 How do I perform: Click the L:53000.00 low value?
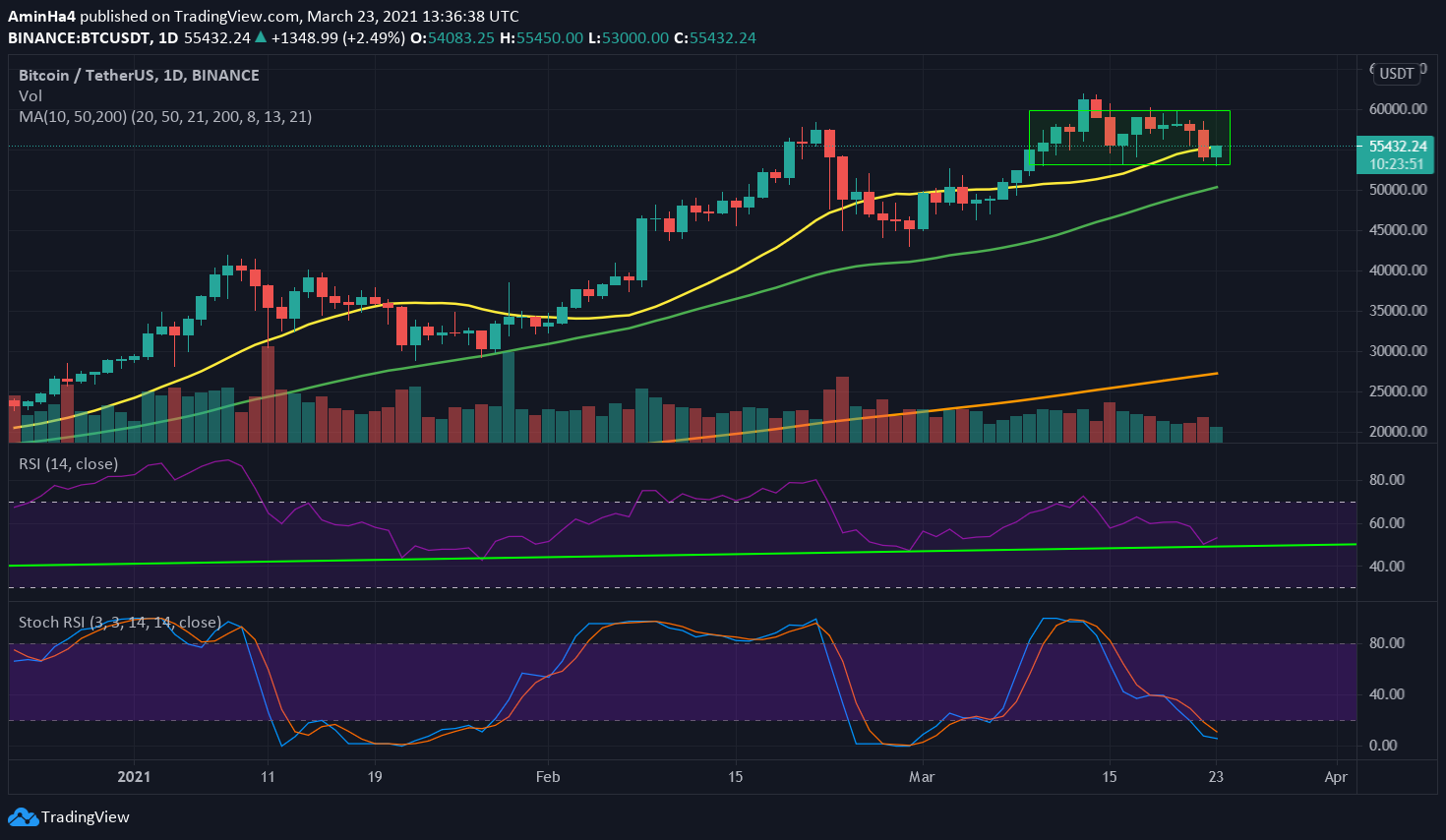click(x=628, y=37)
